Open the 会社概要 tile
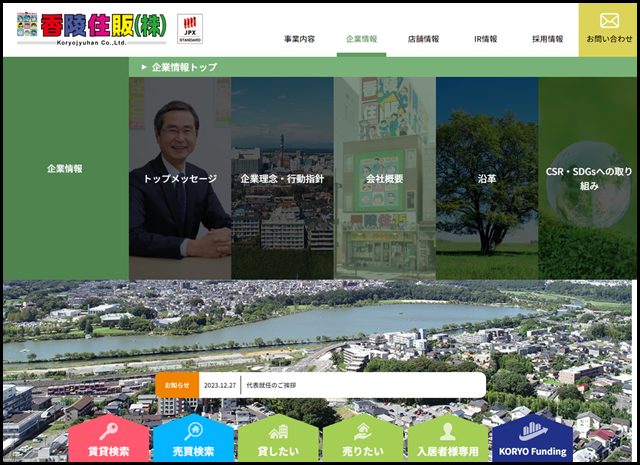Screen dimensions: 640x465 384,178
